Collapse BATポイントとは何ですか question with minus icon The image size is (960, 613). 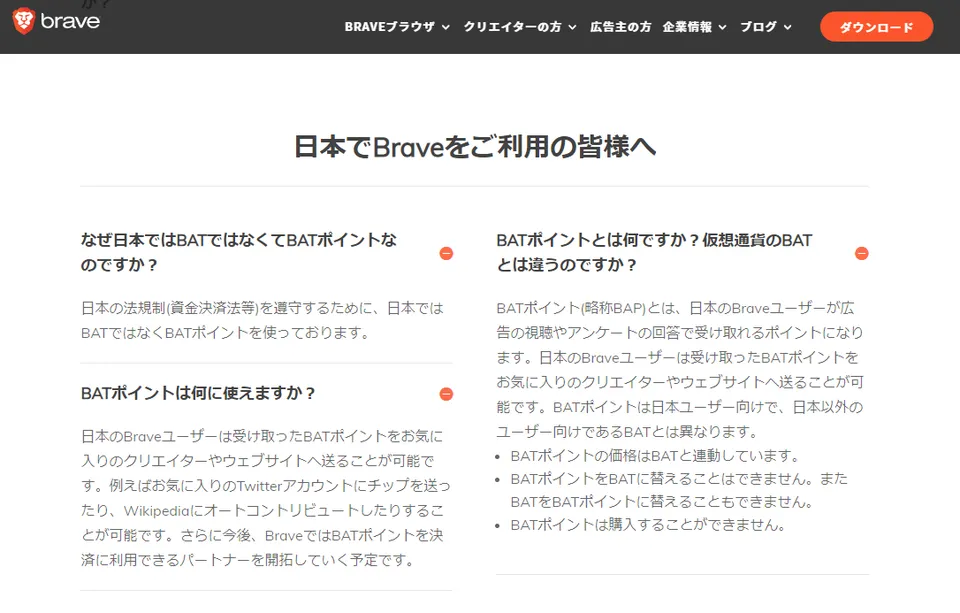(861, 253)
